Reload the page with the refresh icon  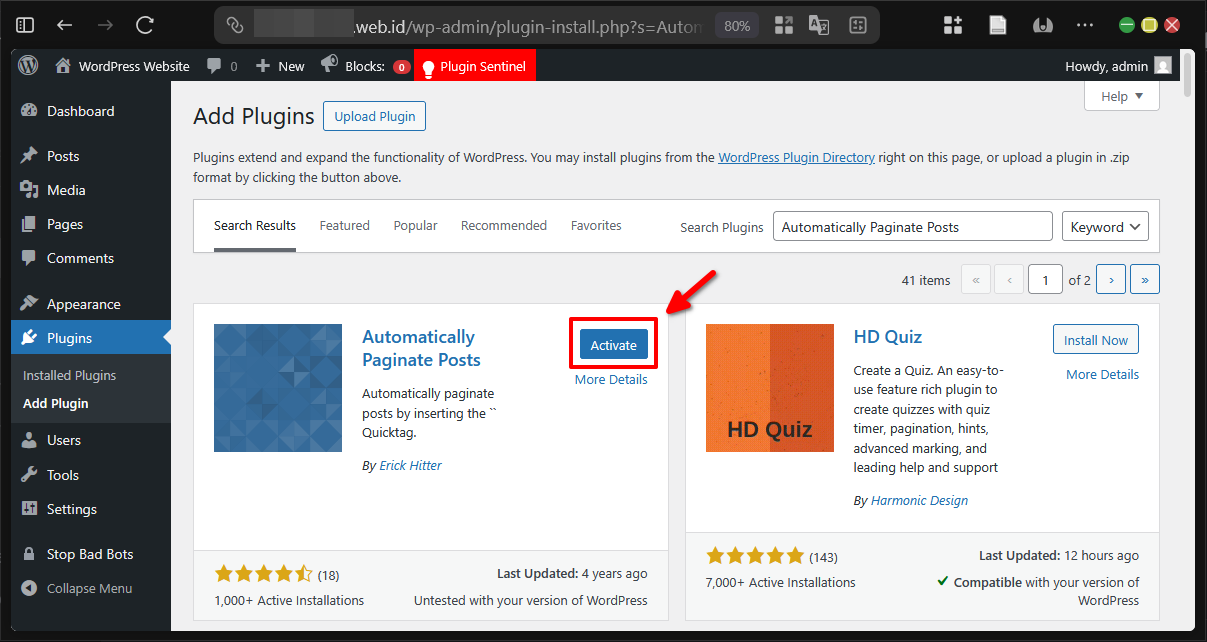click(x=143, y=25)
